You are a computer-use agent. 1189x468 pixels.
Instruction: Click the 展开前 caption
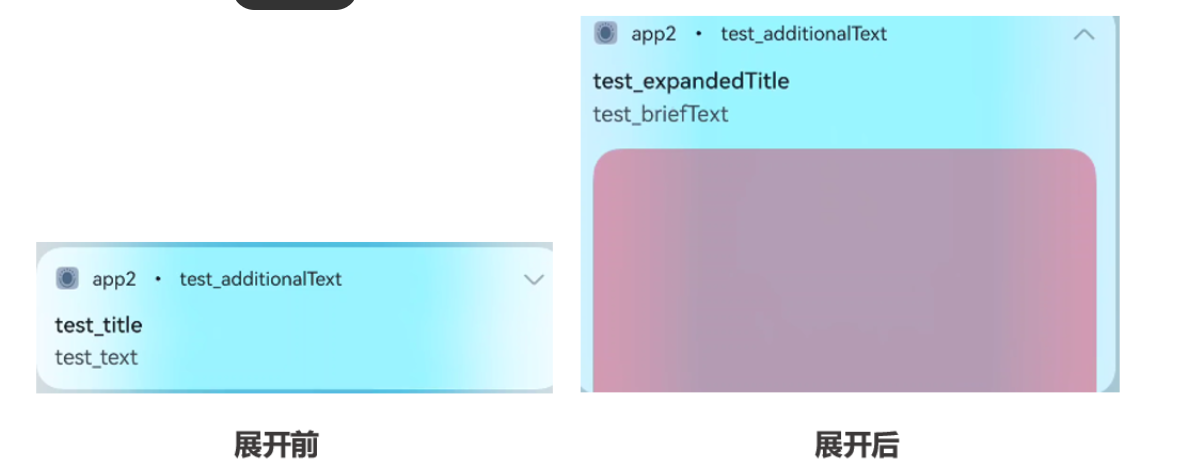click(276, 444)
